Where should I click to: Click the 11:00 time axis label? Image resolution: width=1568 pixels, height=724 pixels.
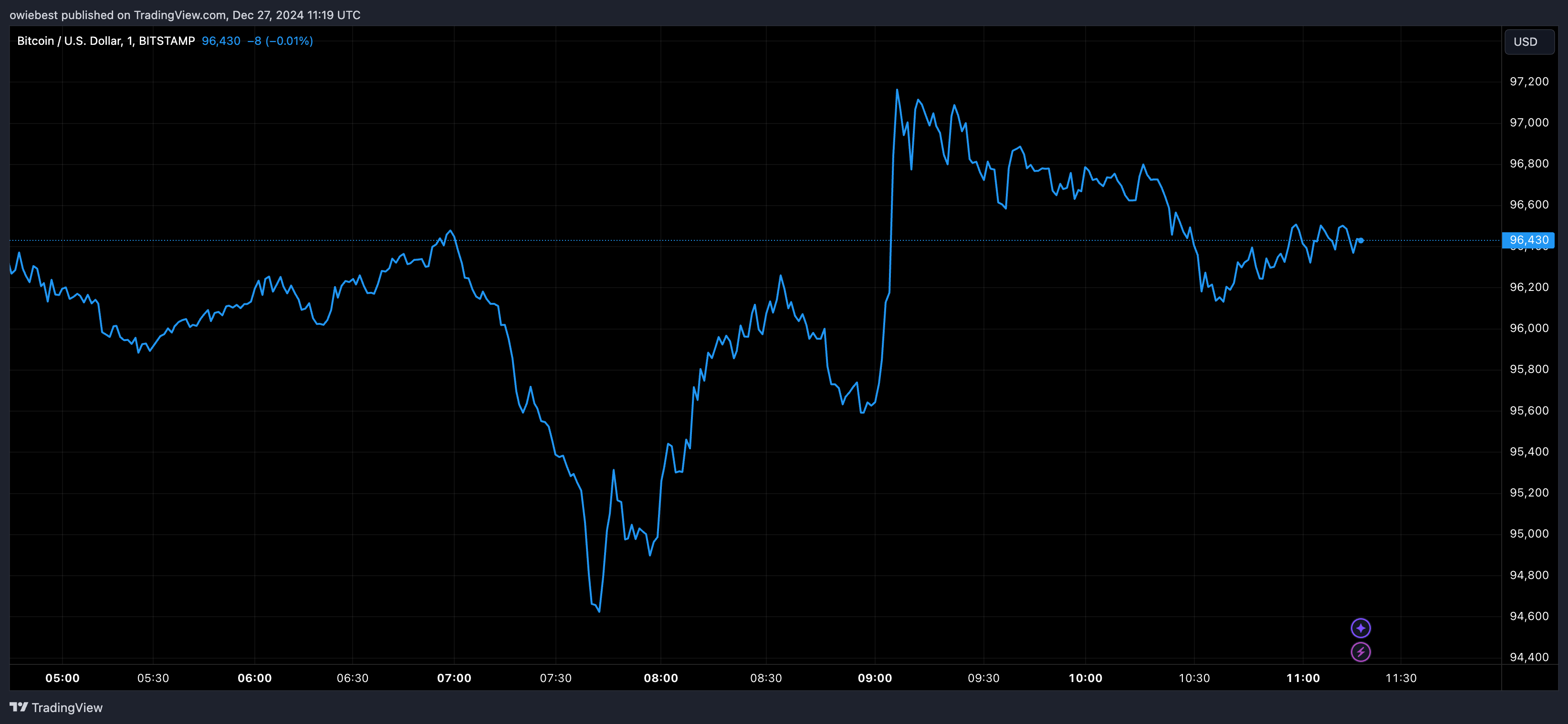pos(1303,678)
